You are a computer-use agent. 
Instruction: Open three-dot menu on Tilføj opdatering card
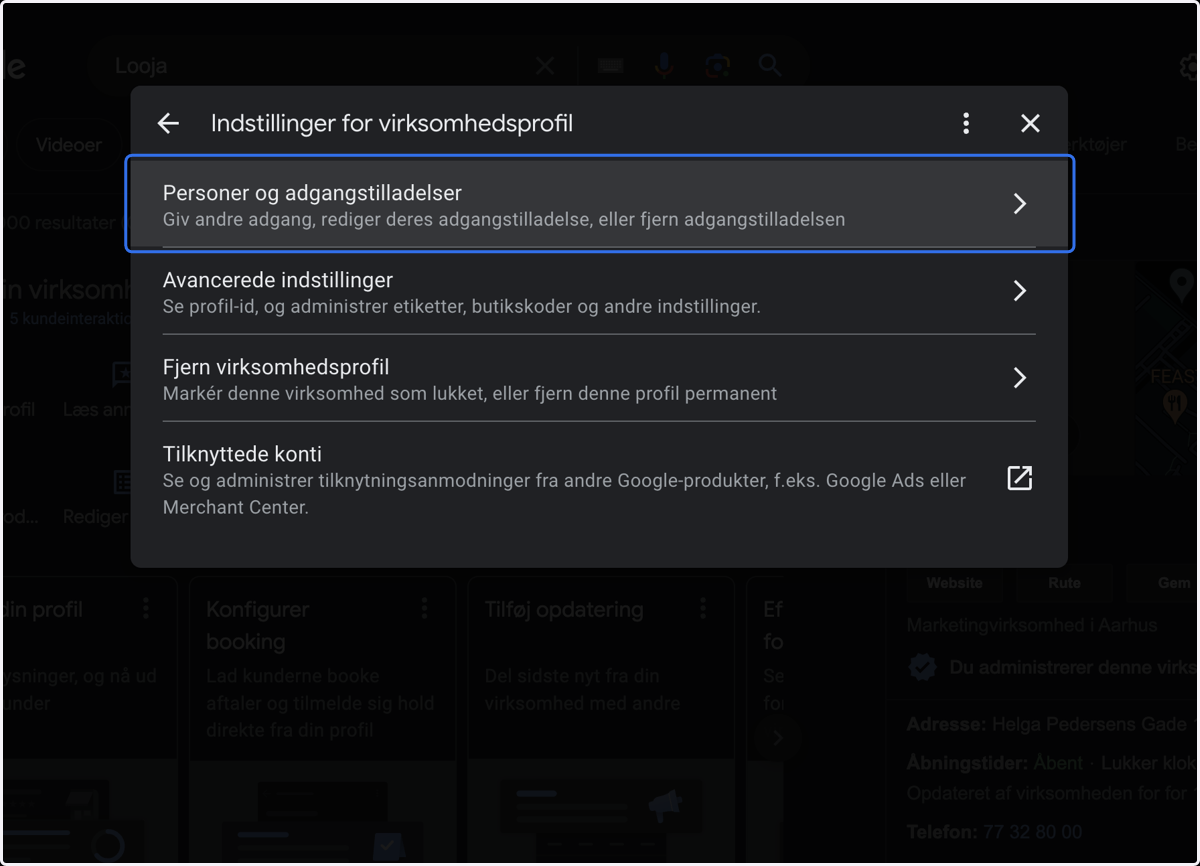703,608
